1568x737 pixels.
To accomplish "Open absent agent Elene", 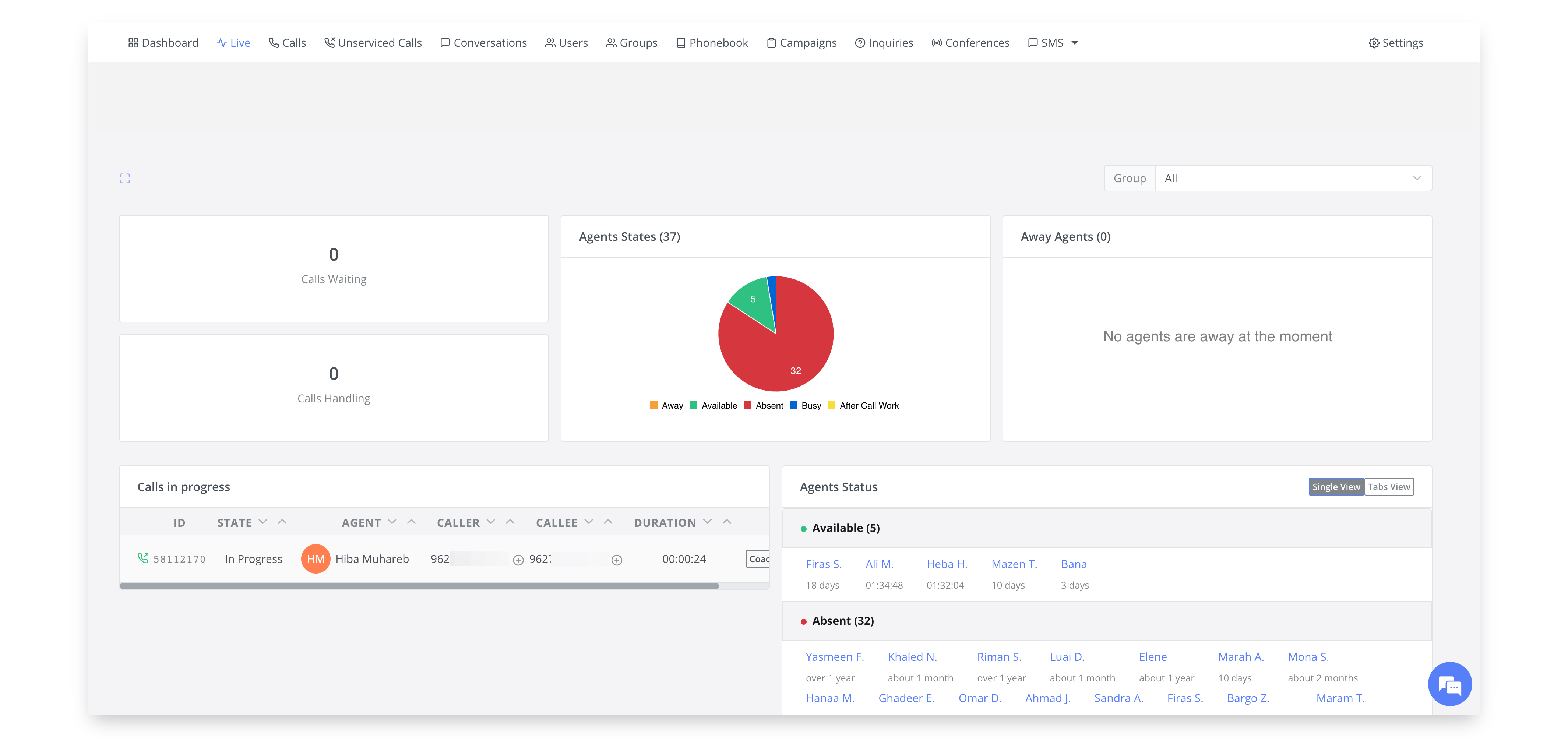I will point(1153,657).
